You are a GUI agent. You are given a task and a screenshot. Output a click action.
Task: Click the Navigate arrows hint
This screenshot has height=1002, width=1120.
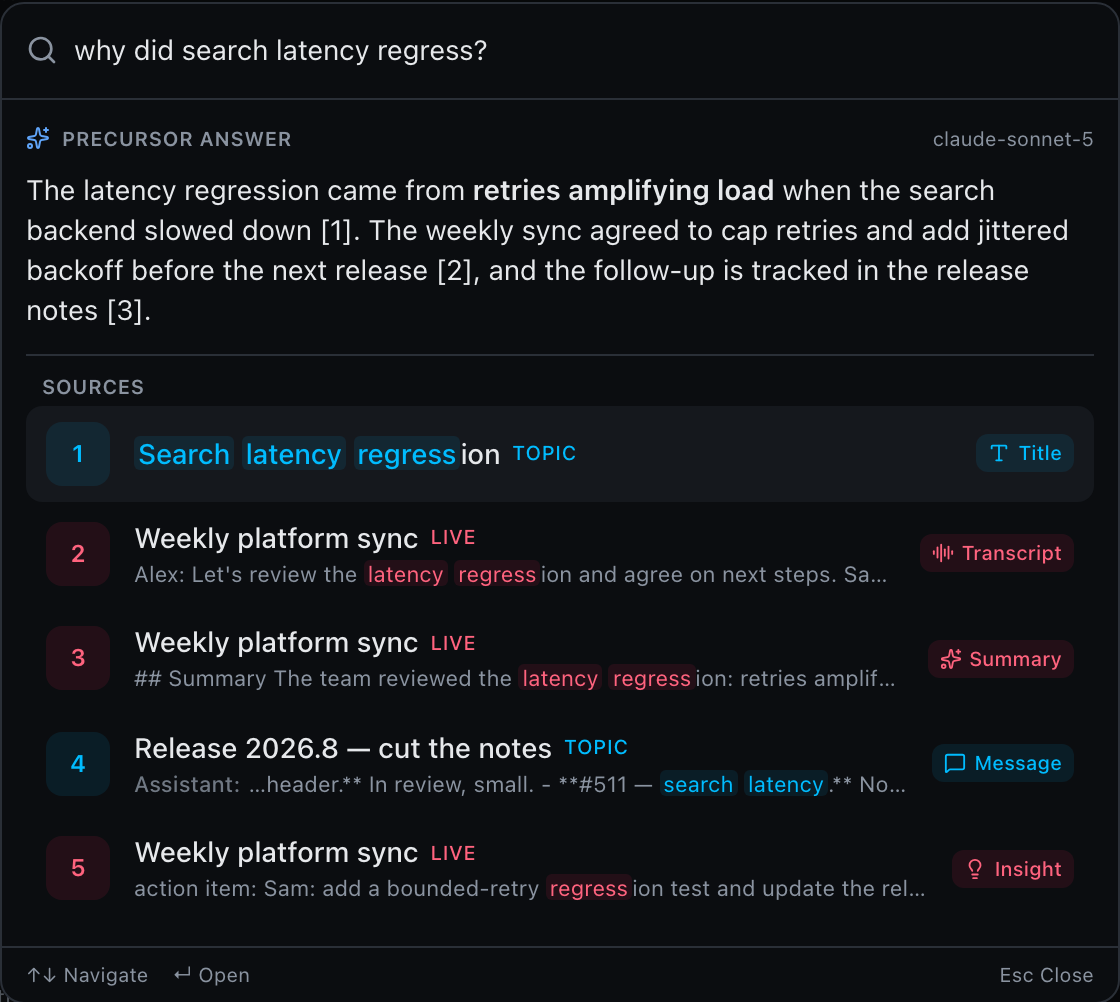87,975
